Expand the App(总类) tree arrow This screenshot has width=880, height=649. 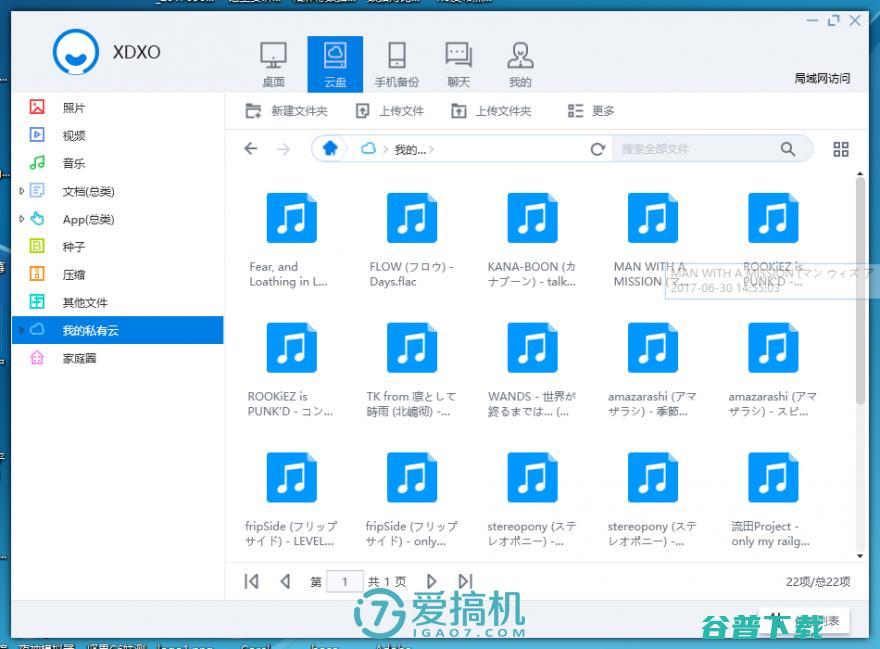21,219
